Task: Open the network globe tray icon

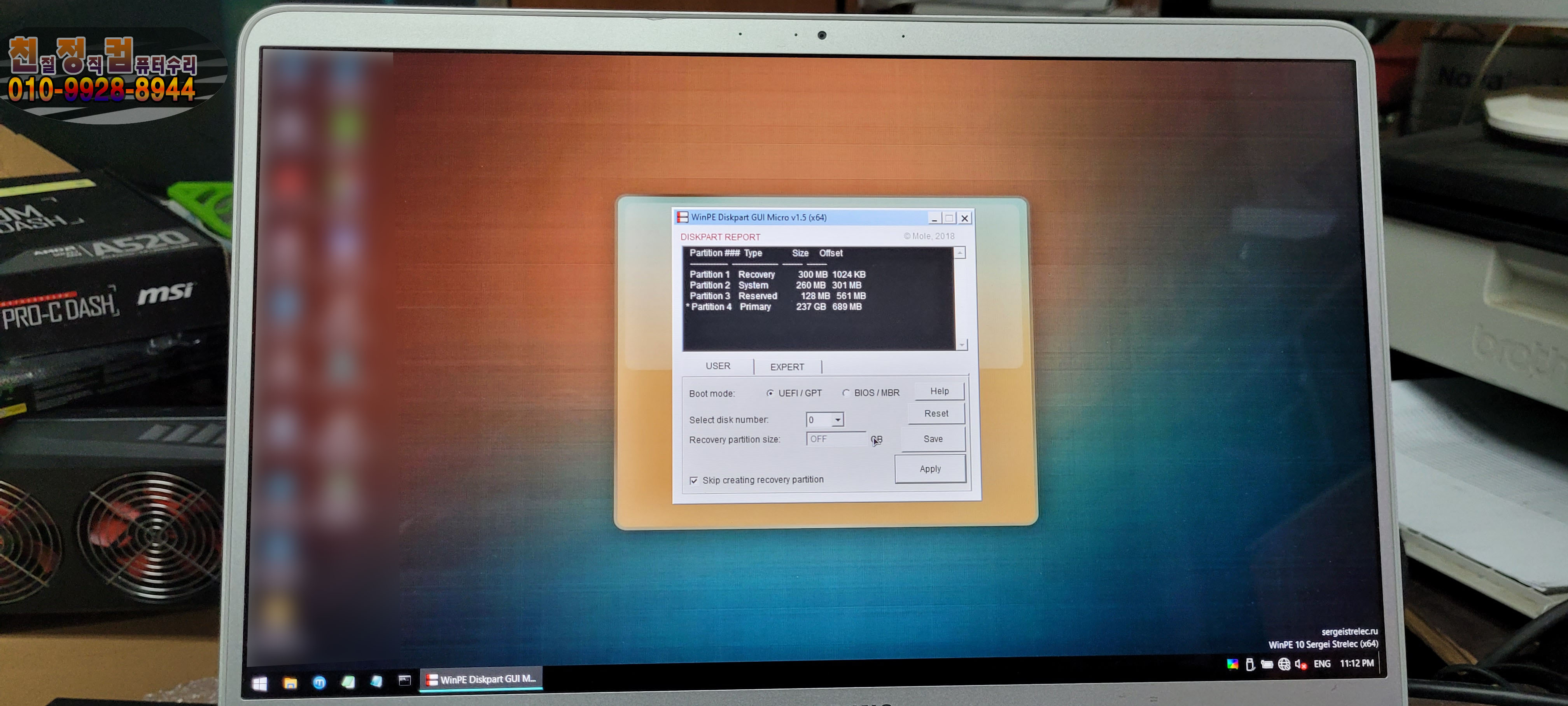Action: (1284, 664)
